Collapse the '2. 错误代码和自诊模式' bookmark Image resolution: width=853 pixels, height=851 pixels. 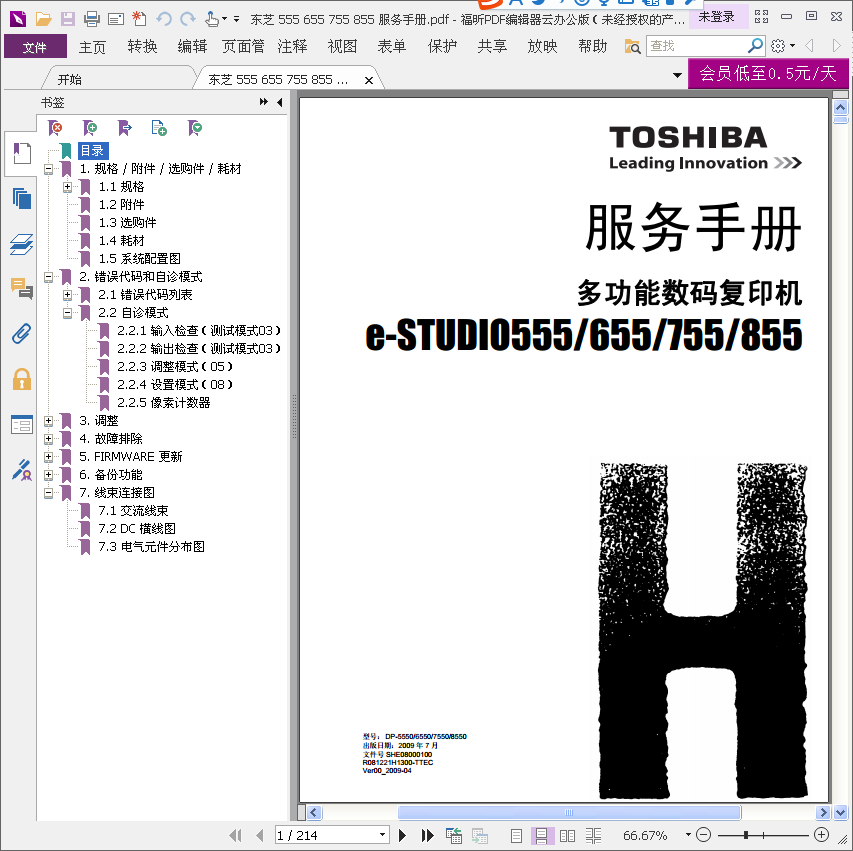(x=48, y=277)
